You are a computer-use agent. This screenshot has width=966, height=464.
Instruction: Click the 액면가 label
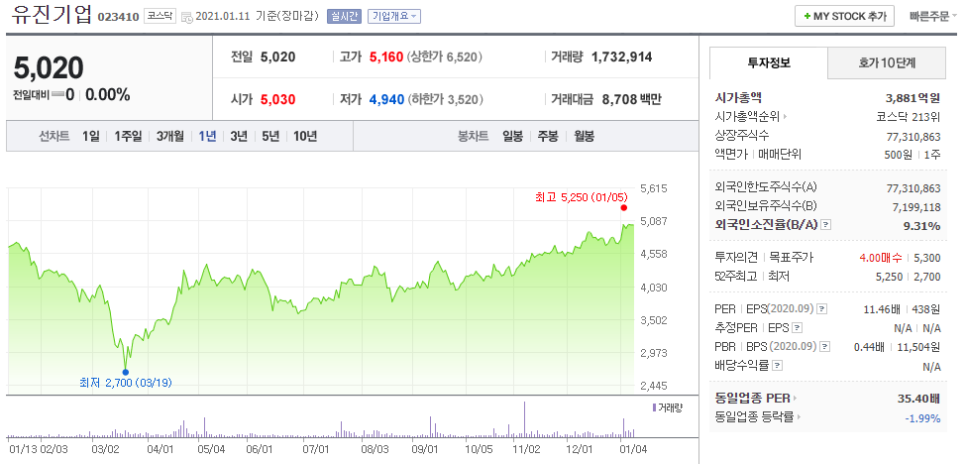[731, 154]
